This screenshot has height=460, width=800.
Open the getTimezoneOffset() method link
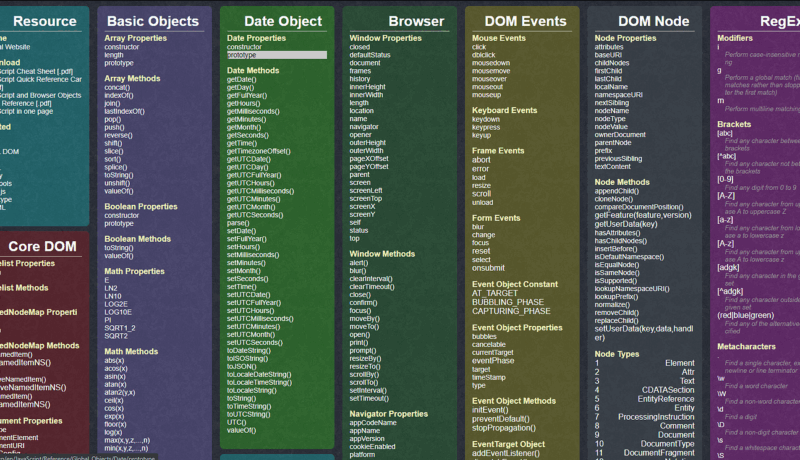(x=259, y=151)
